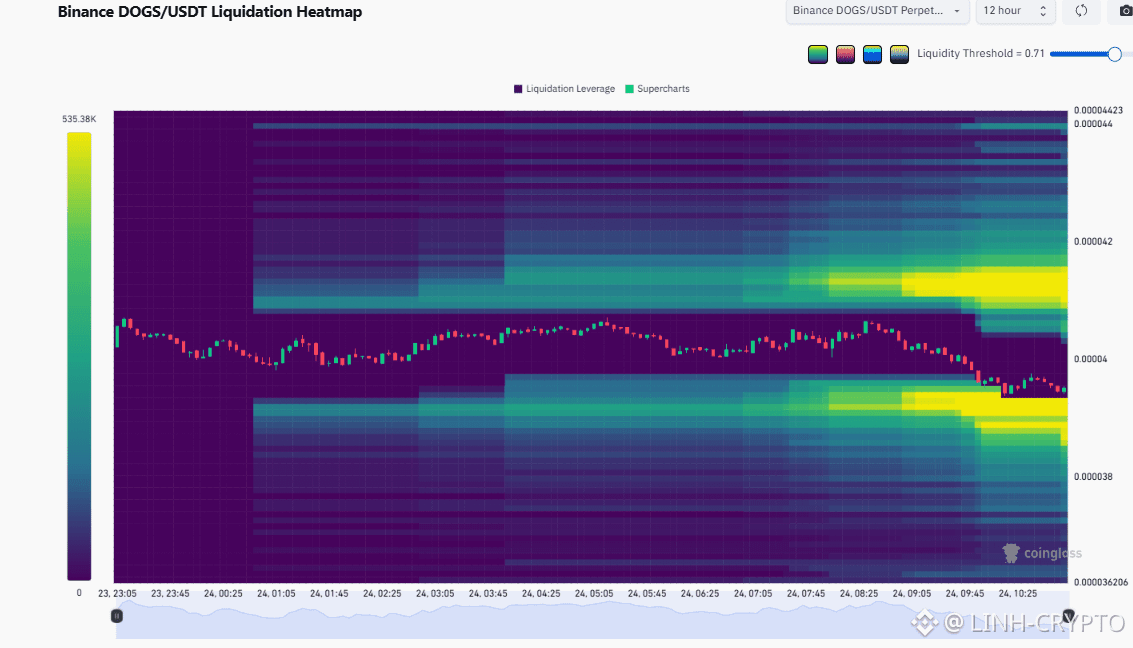The image size is (1133, 648).
Task: Click the 0.00004 price axis label
Action: [x=1090, y=359]
